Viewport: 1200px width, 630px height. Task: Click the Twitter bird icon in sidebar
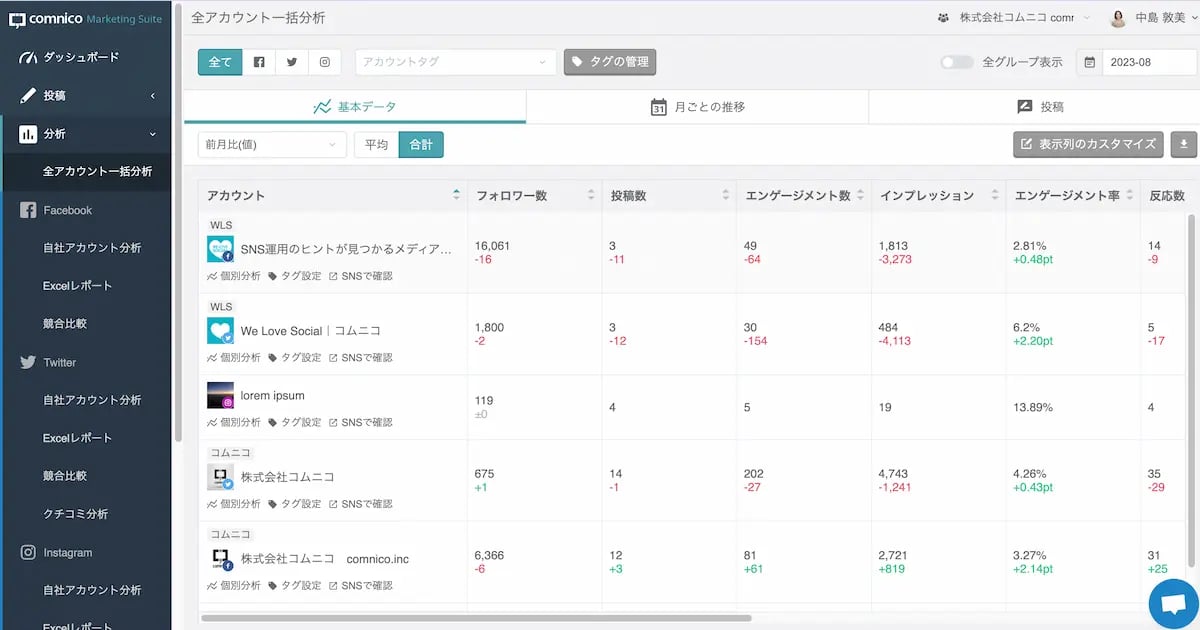29,362
